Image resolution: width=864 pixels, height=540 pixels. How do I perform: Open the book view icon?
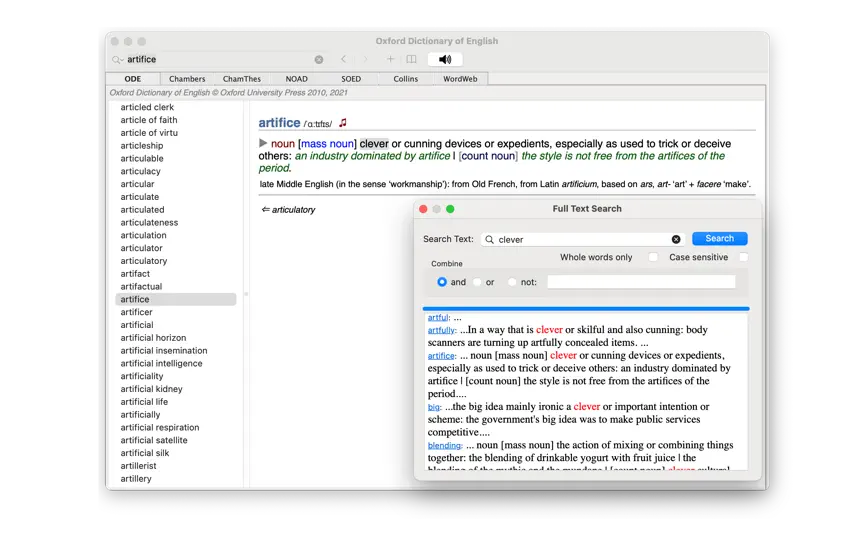(x=411, y=59)
